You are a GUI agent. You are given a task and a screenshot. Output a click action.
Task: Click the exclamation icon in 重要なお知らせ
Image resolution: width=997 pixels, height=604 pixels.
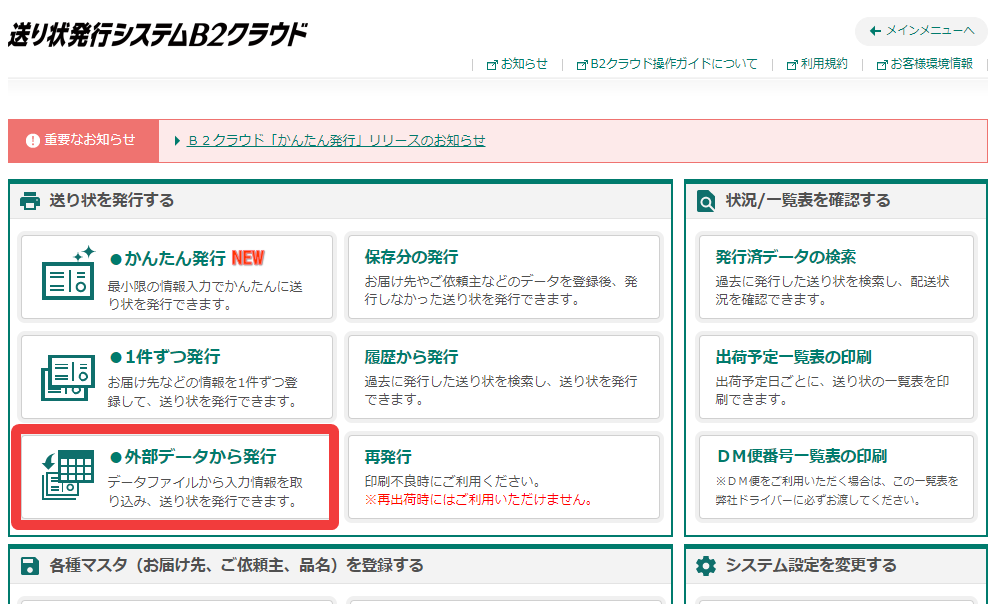[32, 141]
